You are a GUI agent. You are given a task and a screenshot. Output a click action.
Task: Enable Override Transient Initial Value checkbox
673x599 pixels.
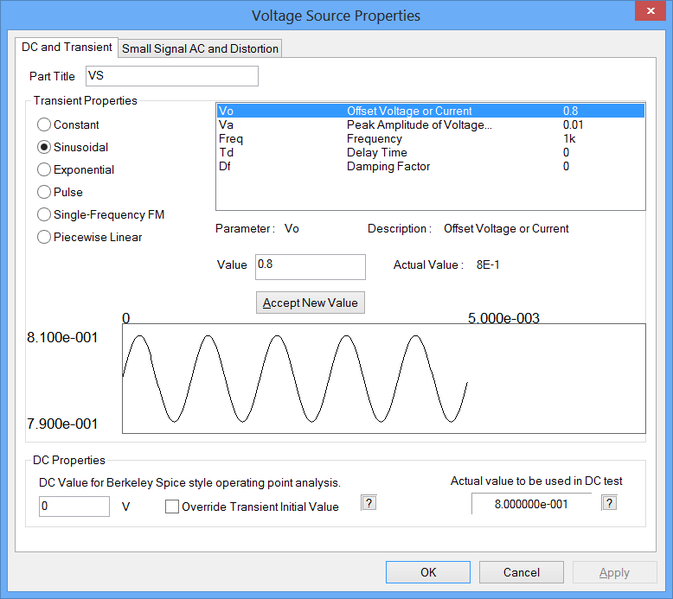tap(173, 506)
